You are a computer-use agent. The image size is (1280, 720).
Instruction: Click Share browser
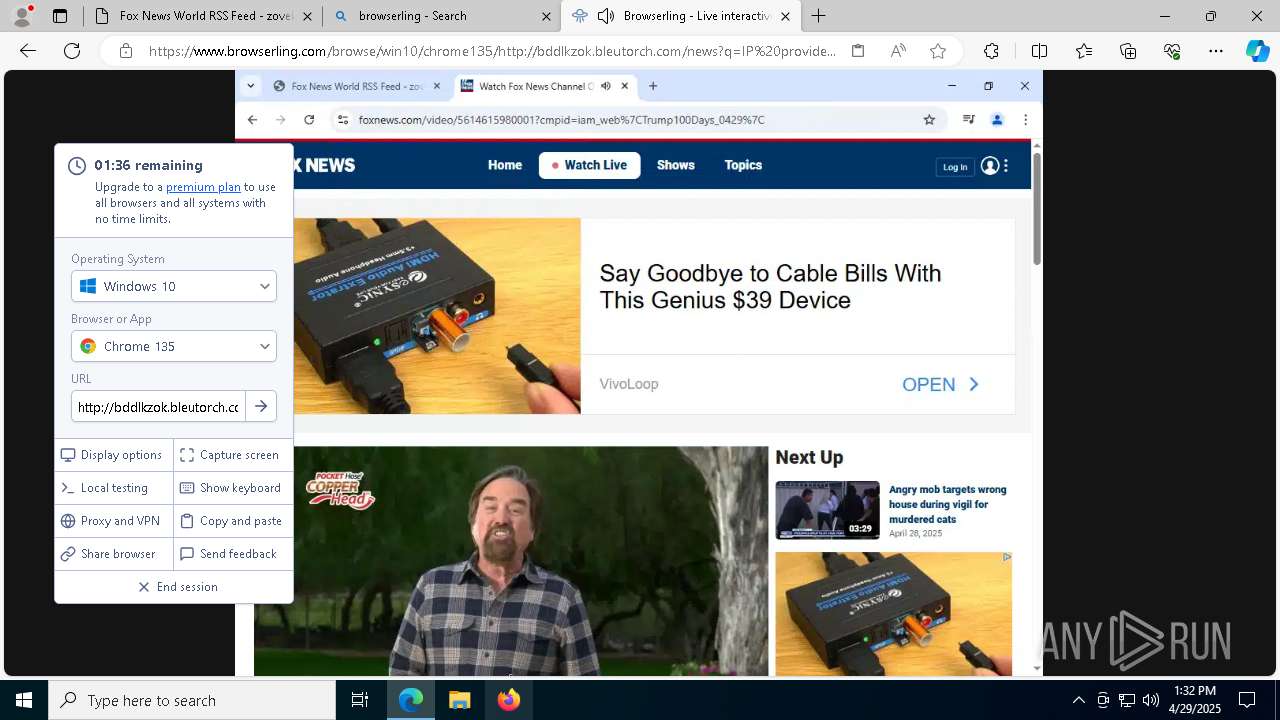click(x=114, y=554)
